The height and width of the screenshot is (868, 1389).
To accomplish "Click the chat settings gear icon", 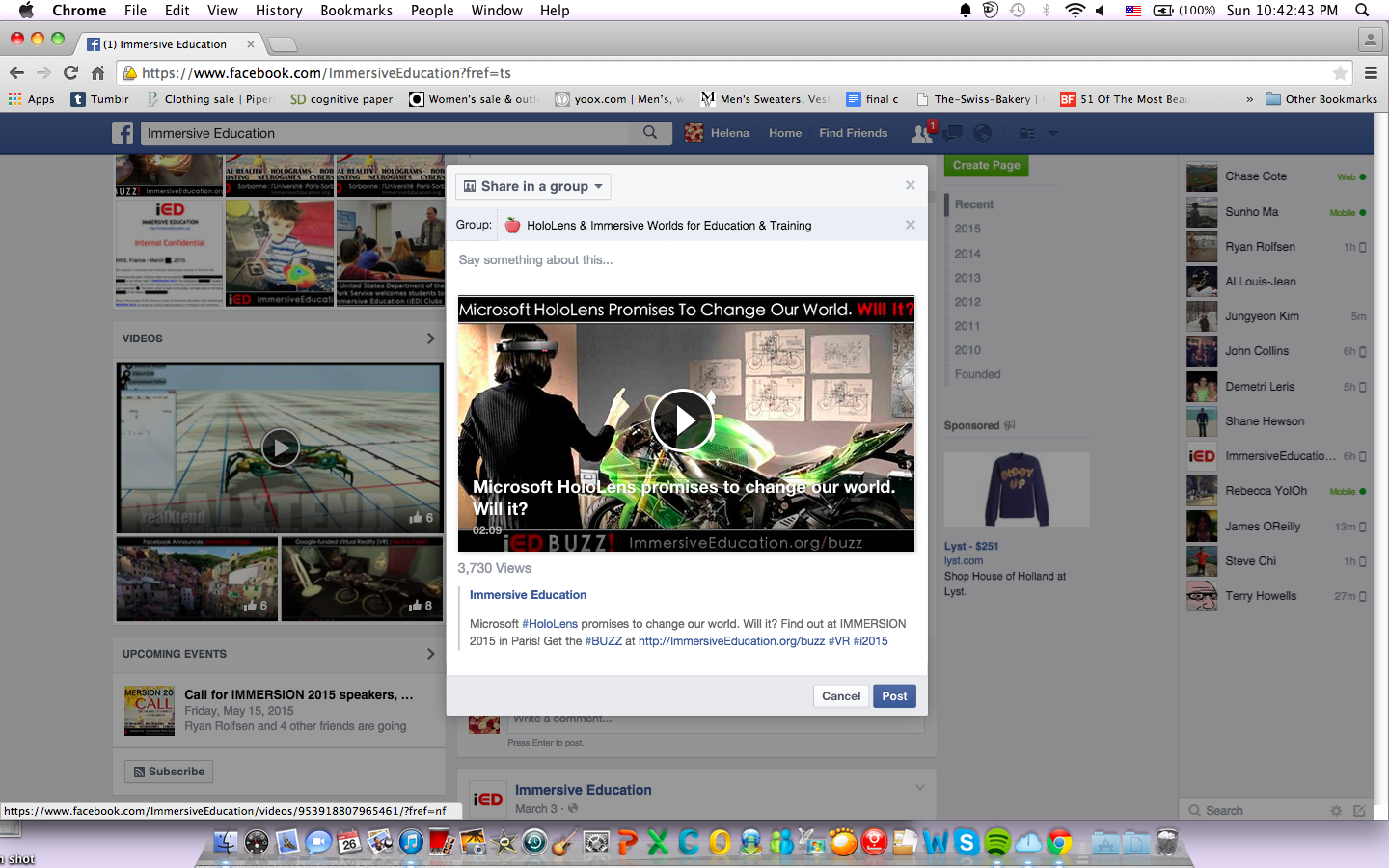I will [x=1336, y=811].
